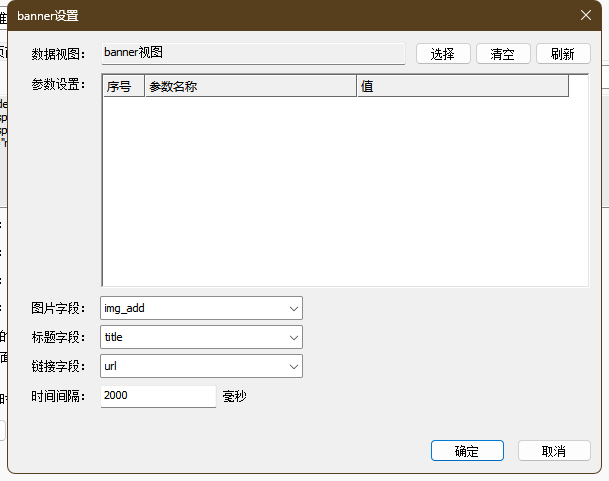The image size is (609, 481).
Task: Click the 数据视图 field showing banner视图
Action: [x=252, y=53]
